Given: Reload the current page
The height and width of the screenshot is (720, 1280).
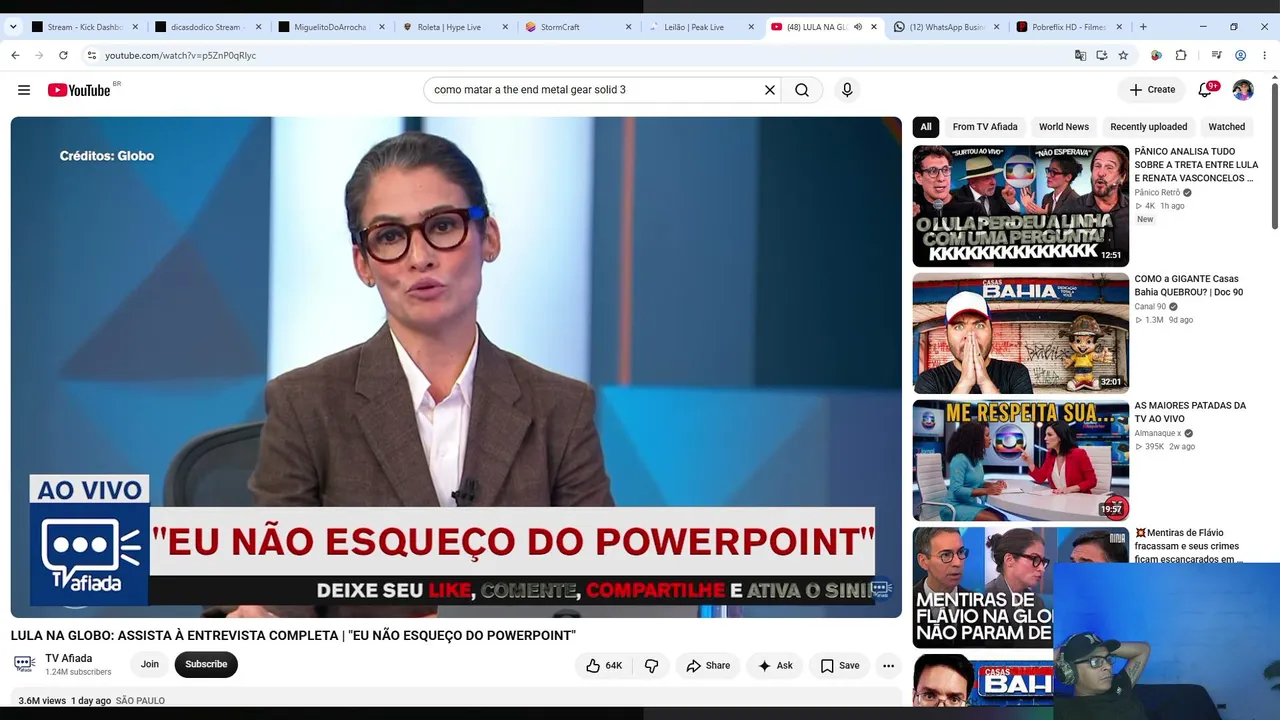Looking at the screenshot, I should (63, 55).
